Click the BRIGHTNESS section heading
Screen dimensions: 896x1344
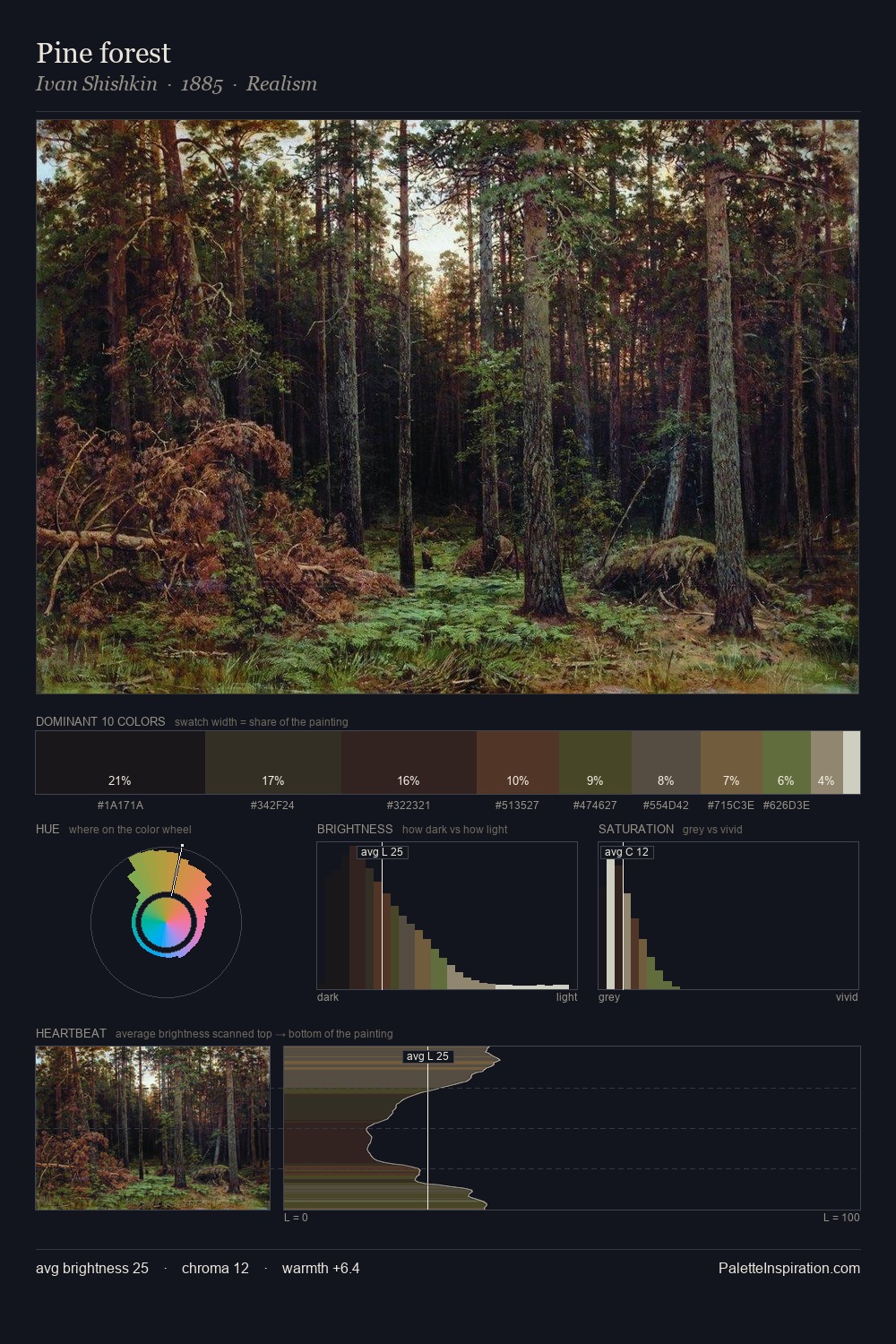[x=355, y=829]
